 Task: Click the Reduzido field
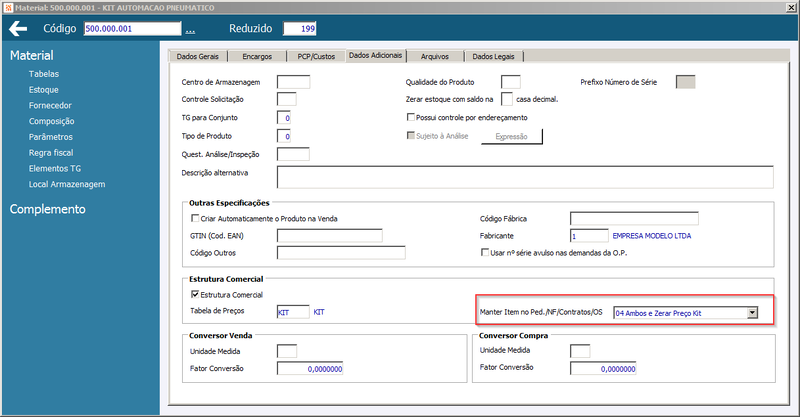pos(300,29)
